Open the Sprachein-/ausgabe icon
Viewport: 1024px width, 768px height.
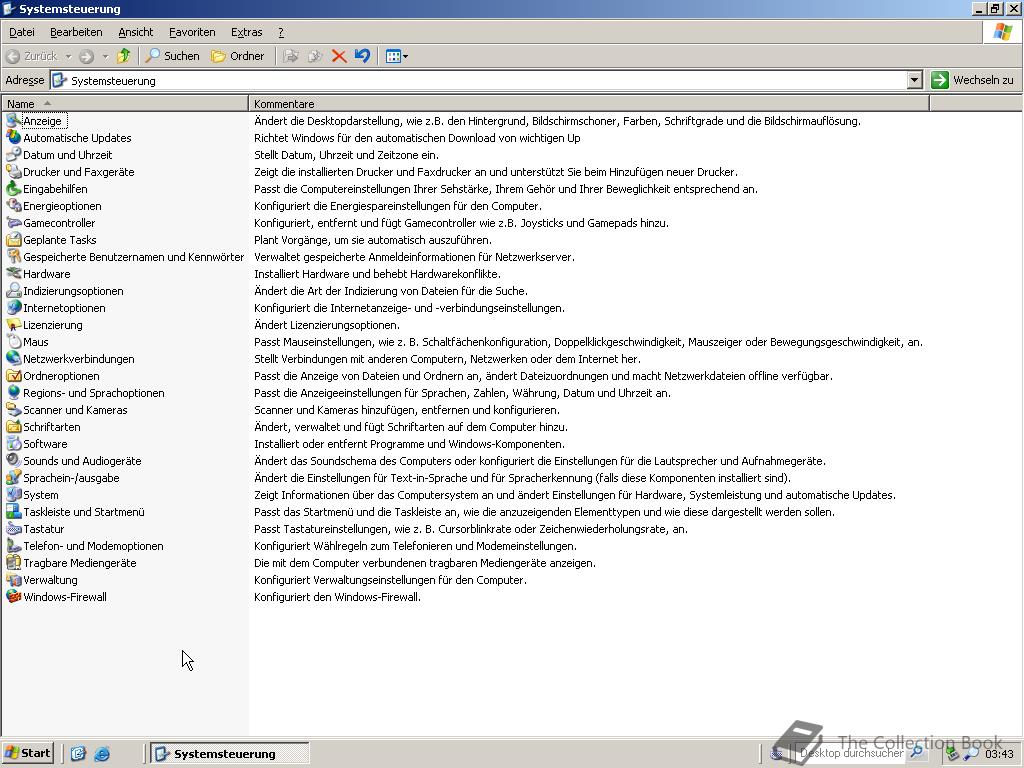point(14,477)
